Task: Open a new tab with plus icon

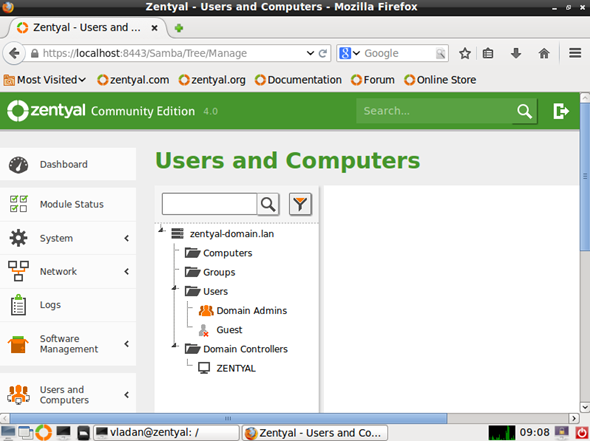Action: (x=179, y=28)
